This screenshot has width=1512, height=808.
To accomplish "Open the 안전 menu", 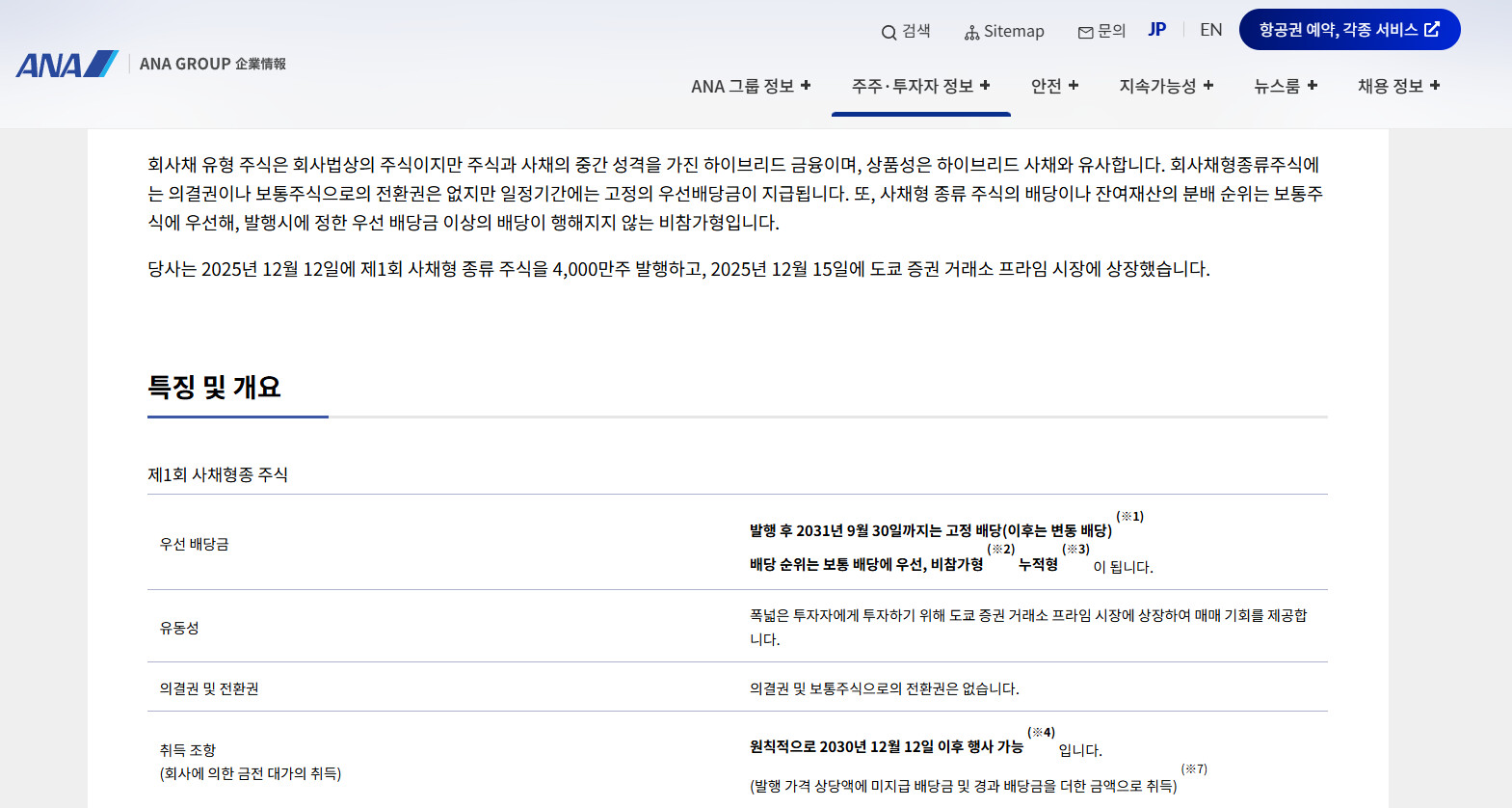I will 1055,86.
